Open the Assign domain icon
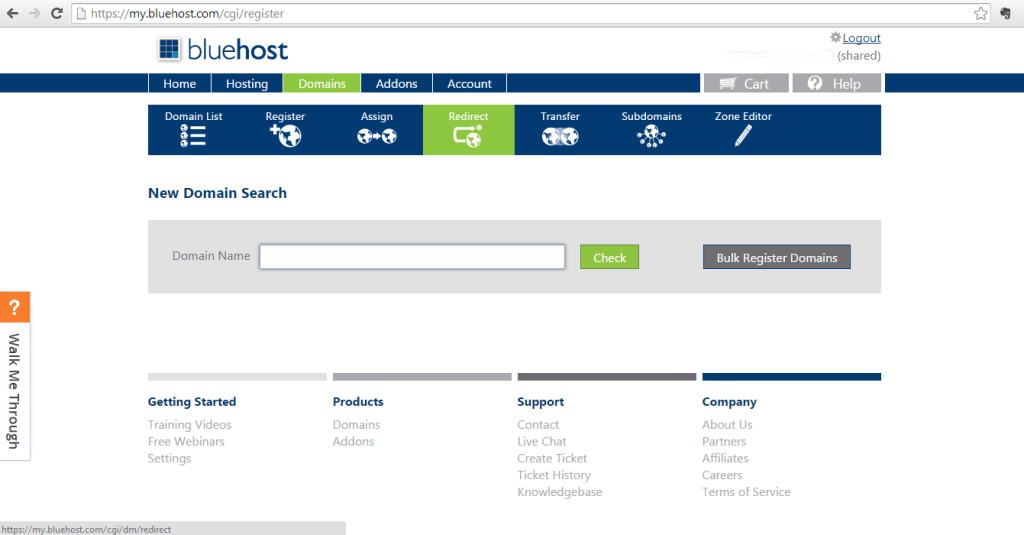1024x535 pixels. (377, 136)
